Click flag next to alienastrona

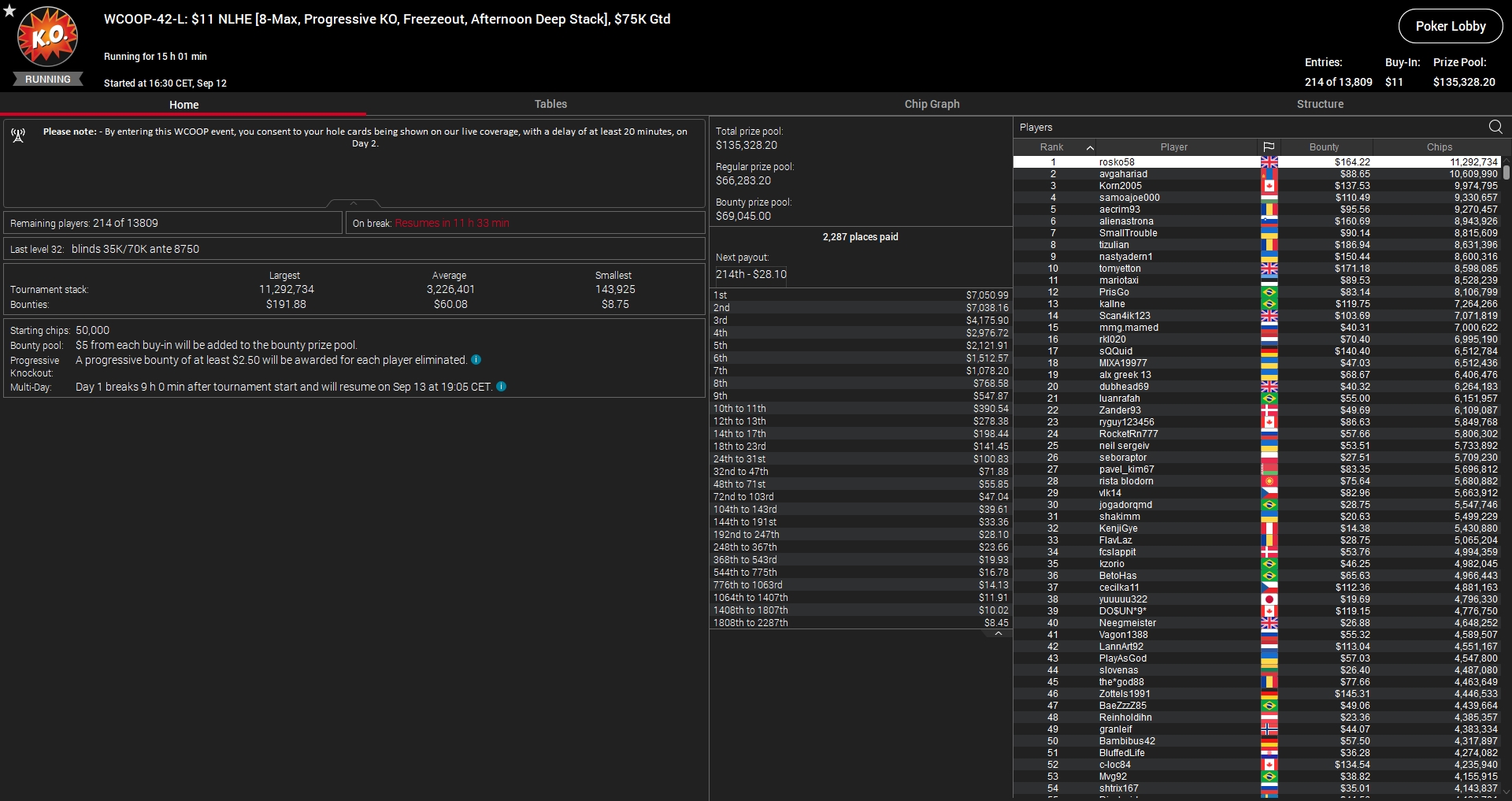point(1269,221)
